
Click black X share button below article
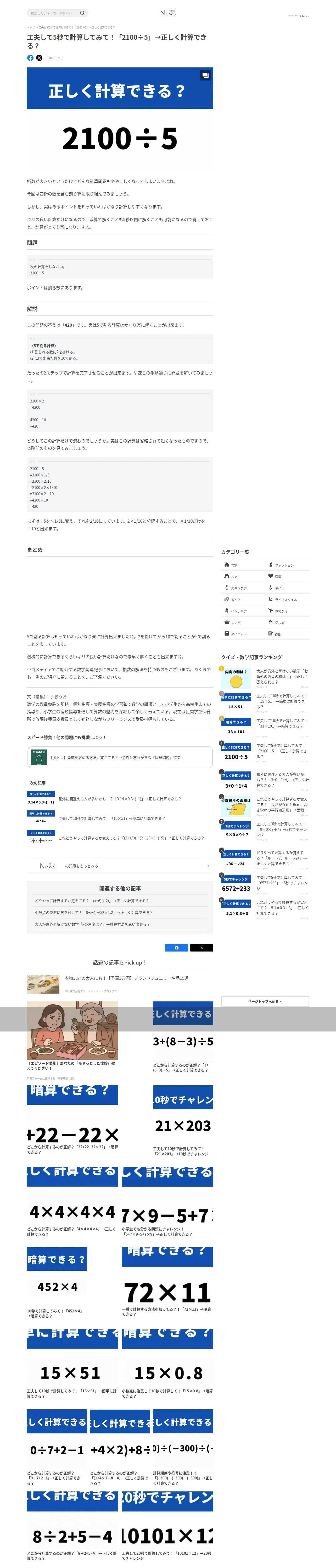pyautogui.click(x=201, y=948)
